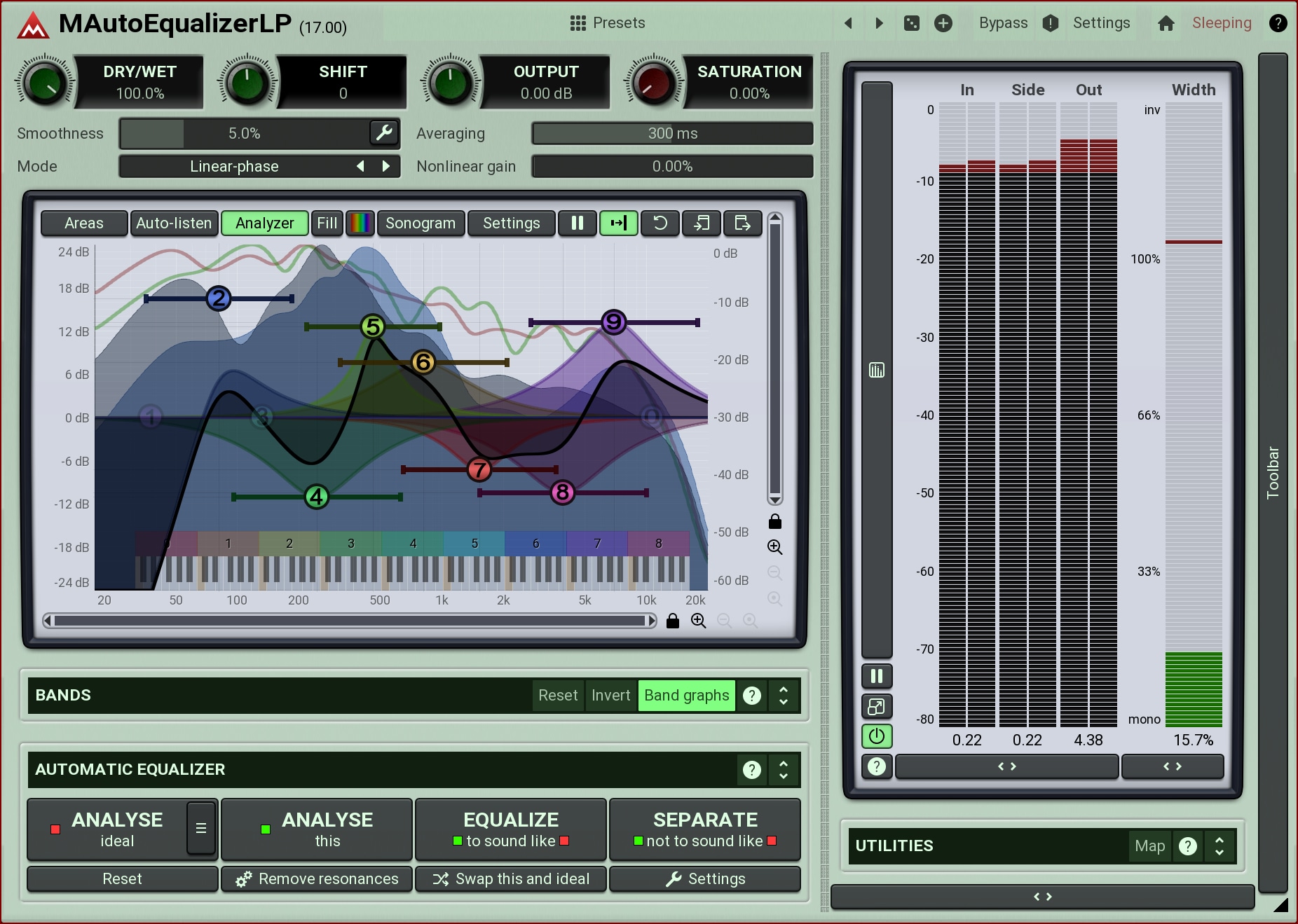Click the Remove resonances button
The image size is (1298, 924).
(317, 878)
